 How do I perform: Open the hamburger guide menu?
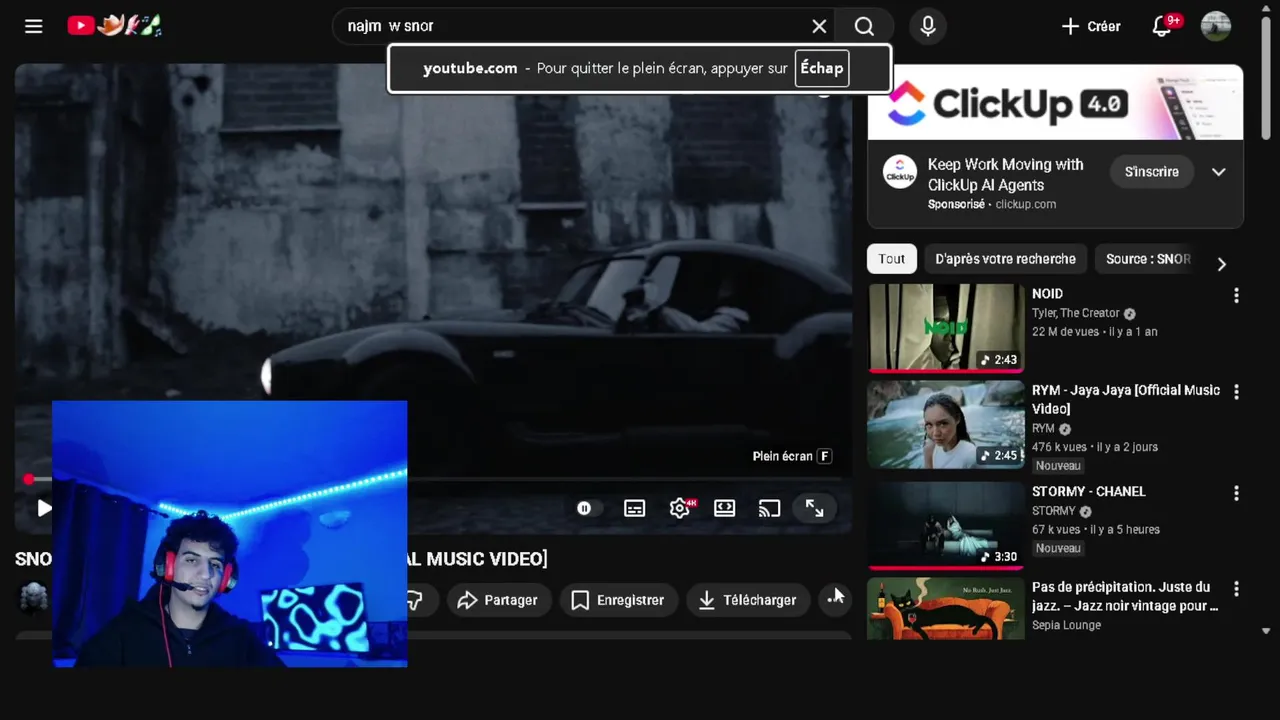34,26
